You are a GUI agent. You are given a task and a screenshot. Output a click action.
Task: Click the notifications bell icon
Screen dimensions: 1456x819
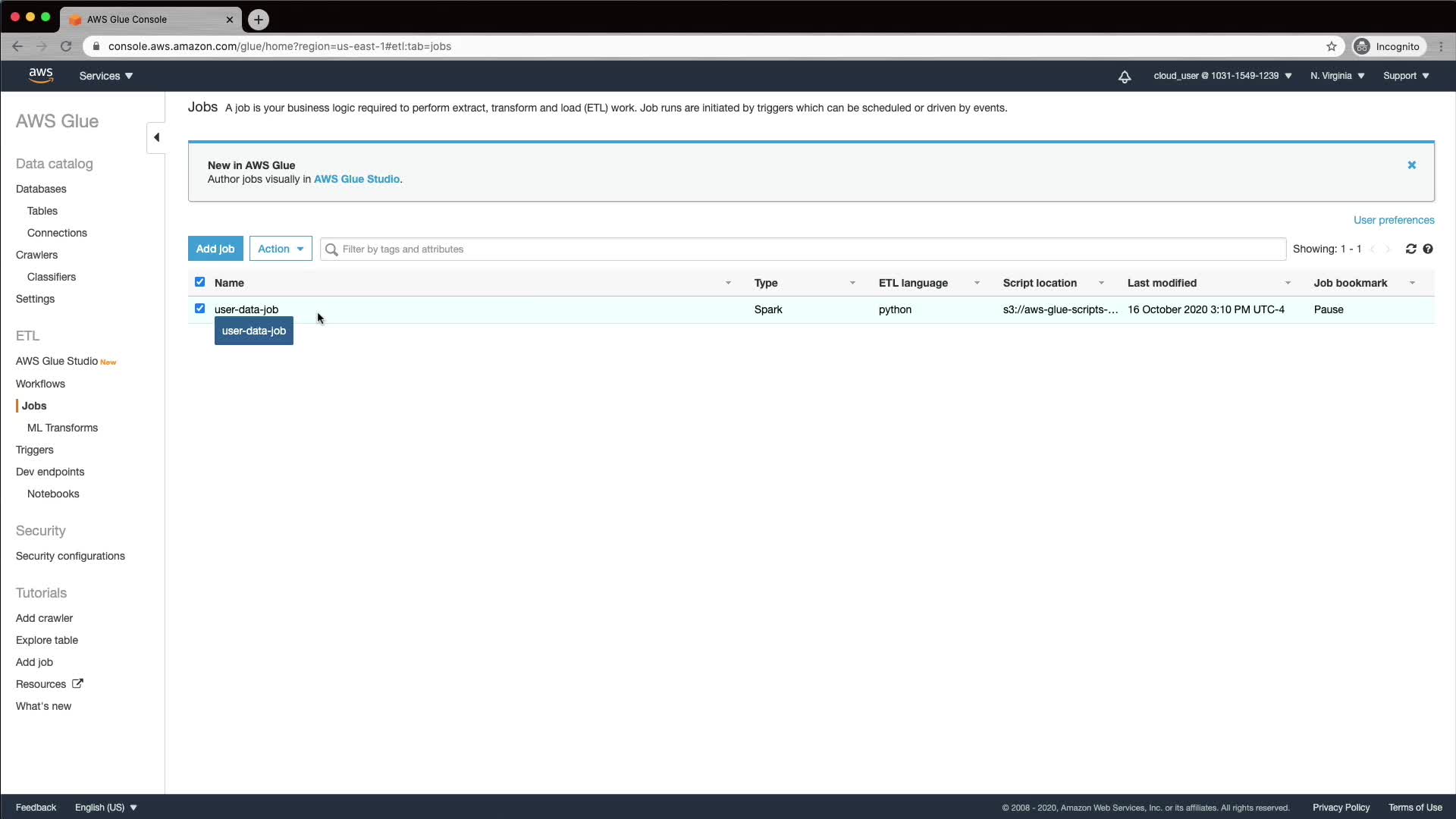click(1125, 77)
